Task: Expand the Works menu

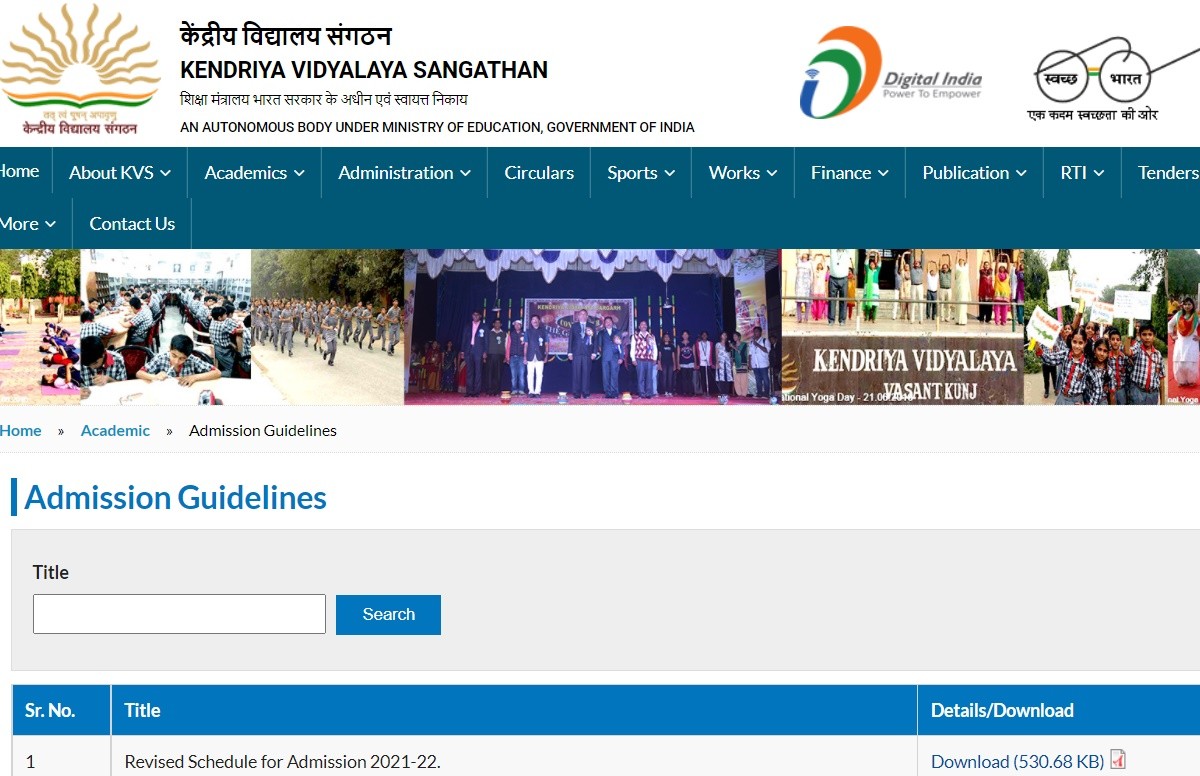Action: 743,173
